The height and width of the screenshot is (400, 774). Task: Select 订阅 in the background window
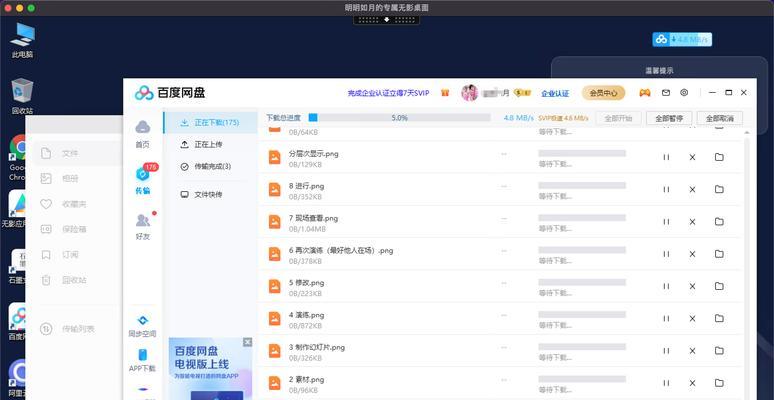click(70, 255)
